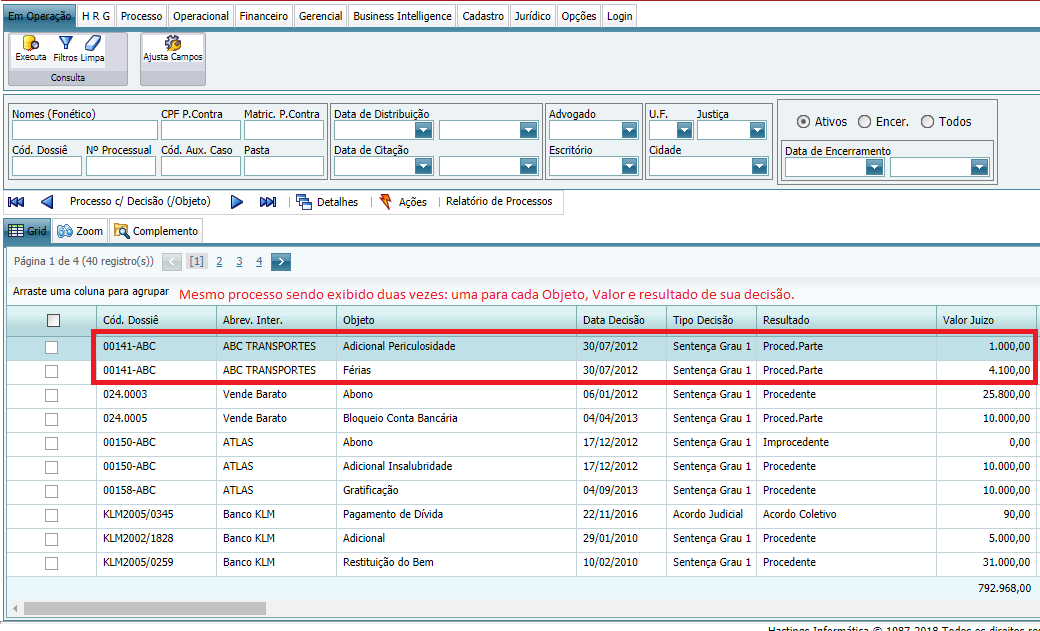Go to page 3 of results

239,261
